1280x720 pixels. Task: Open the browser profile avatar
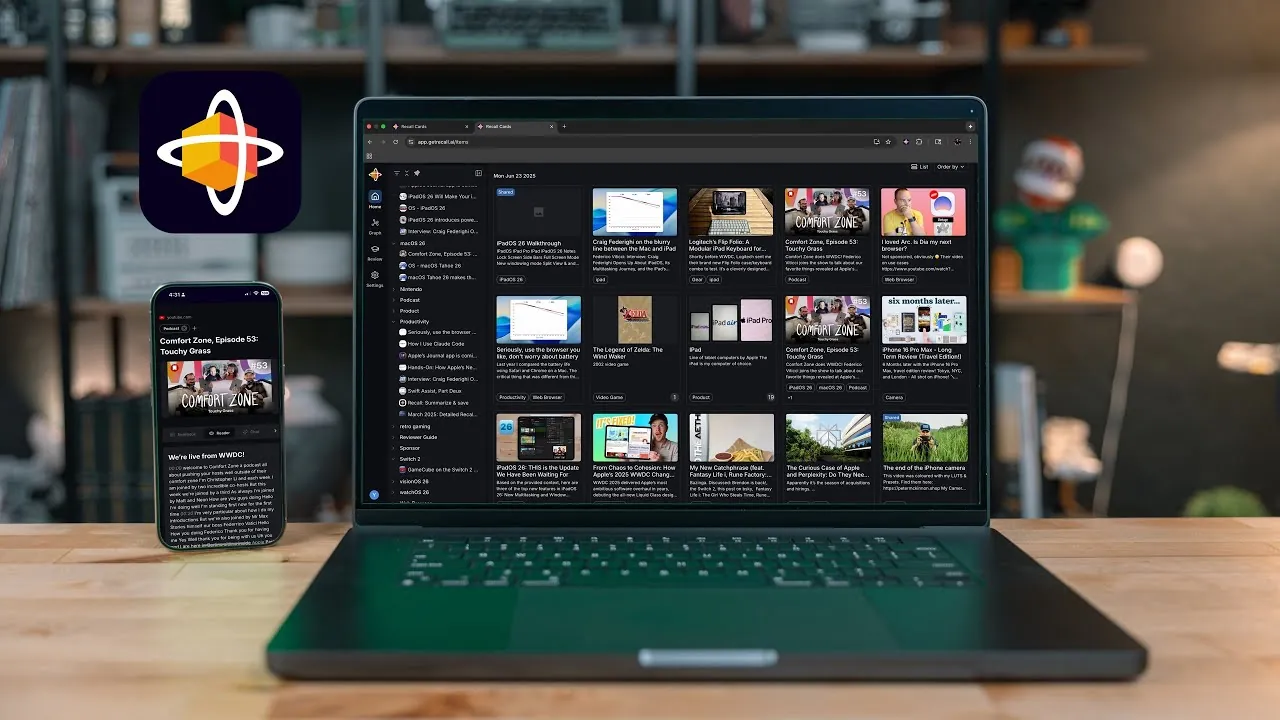(x=957, y=142)
